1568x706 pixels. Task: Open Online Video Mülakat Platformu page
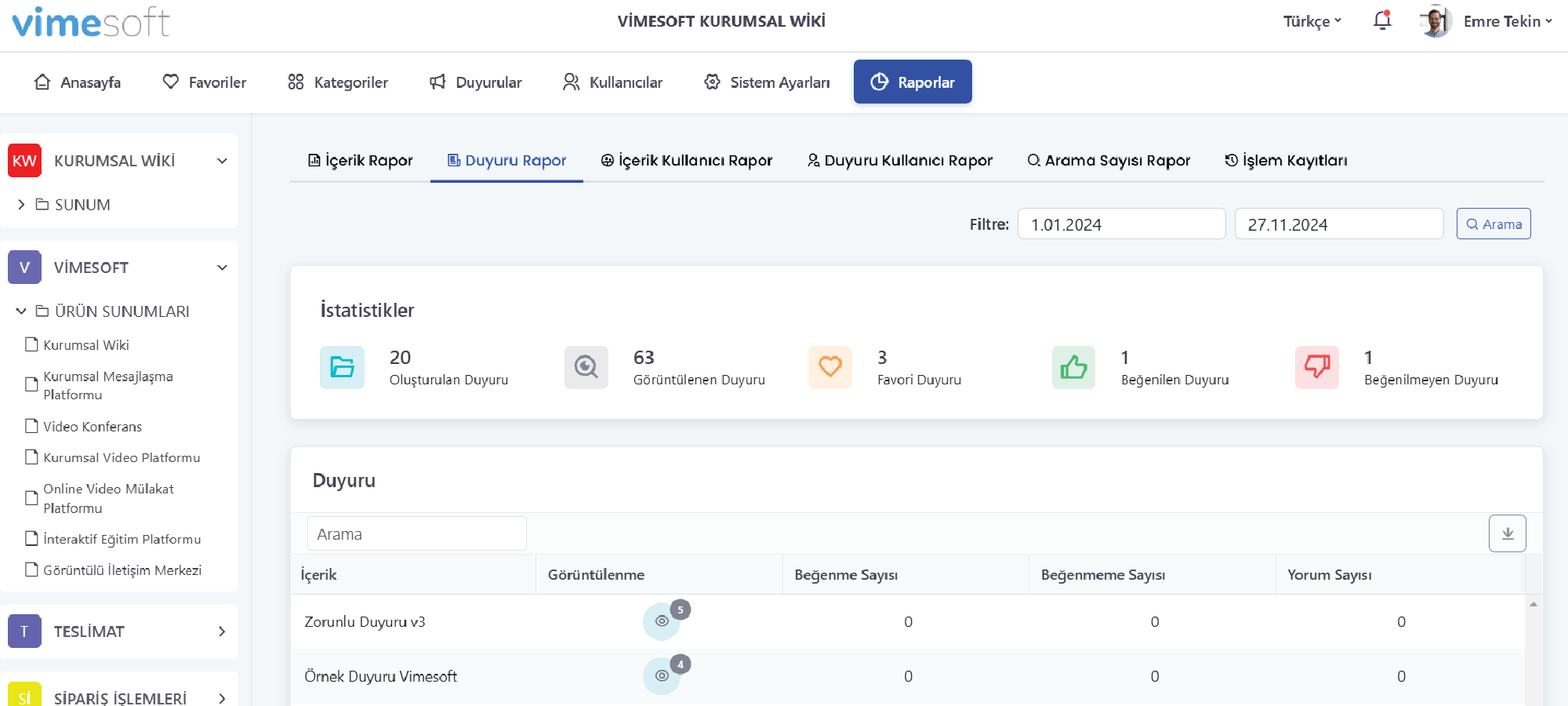(108, 498)
